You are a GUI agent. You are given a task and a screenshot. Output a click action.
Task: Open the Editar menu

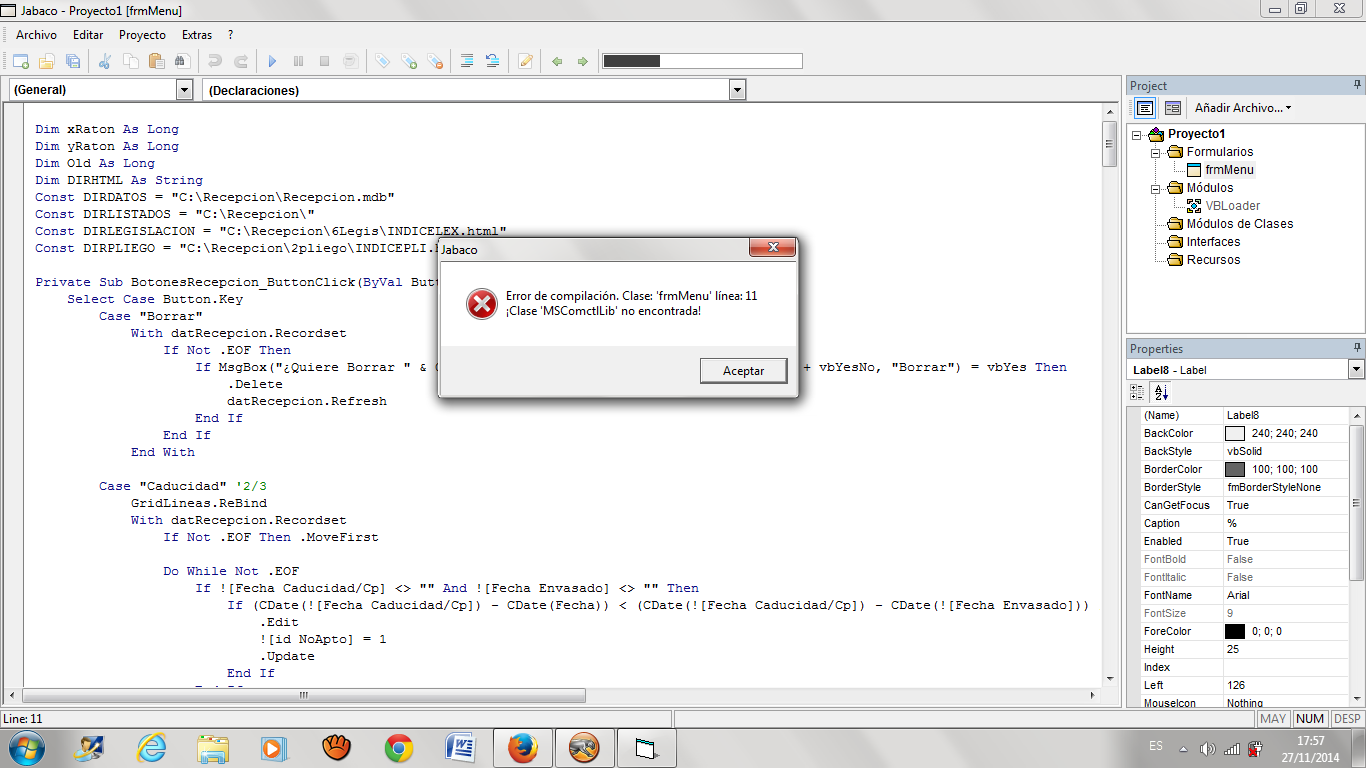(88, 35)
